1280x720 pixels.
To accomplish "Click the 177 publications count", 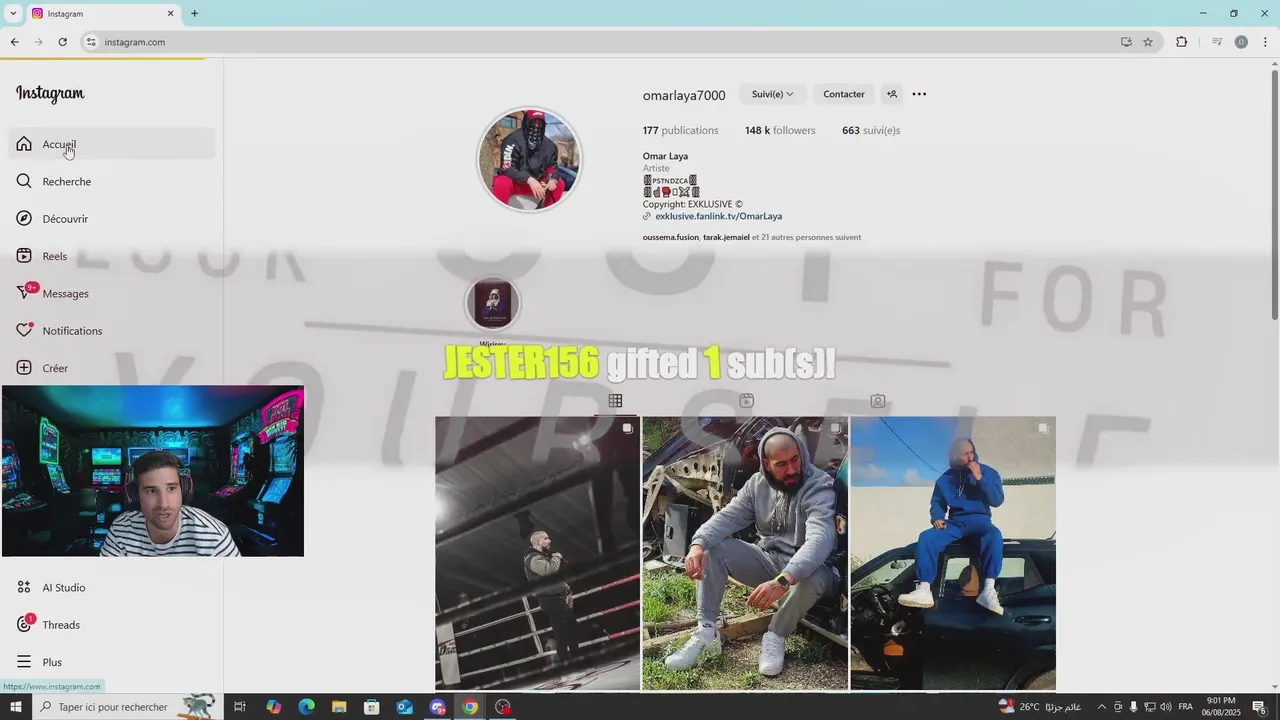I will click(680, 130).
